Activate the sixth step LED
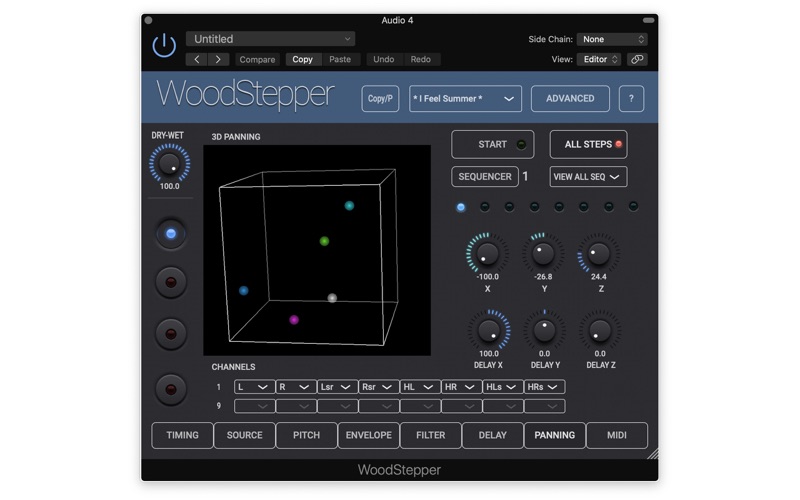This screenshot has width=800, height=500. (x=584, y=207)
